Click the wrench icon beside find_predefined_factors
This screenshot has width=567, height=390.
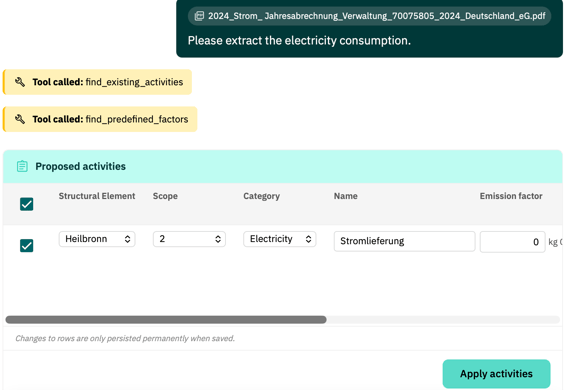pyautogui.click(x=20, y=119)
